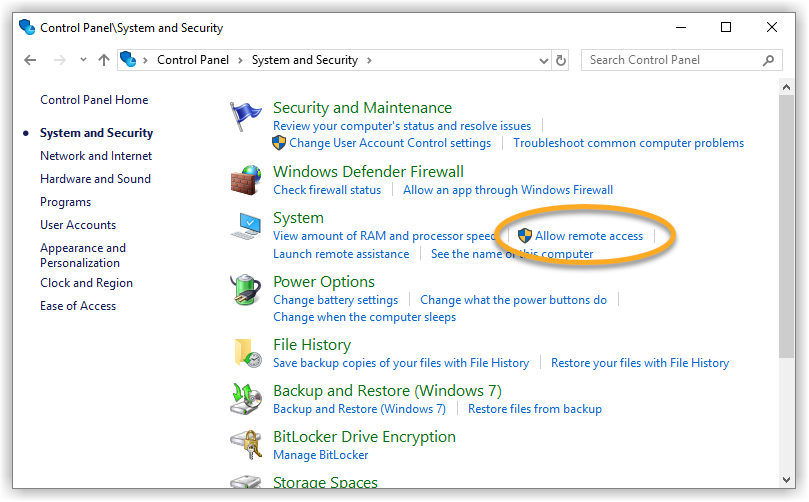
Task: Click the Backup and Restore icon
Action: 245,399
